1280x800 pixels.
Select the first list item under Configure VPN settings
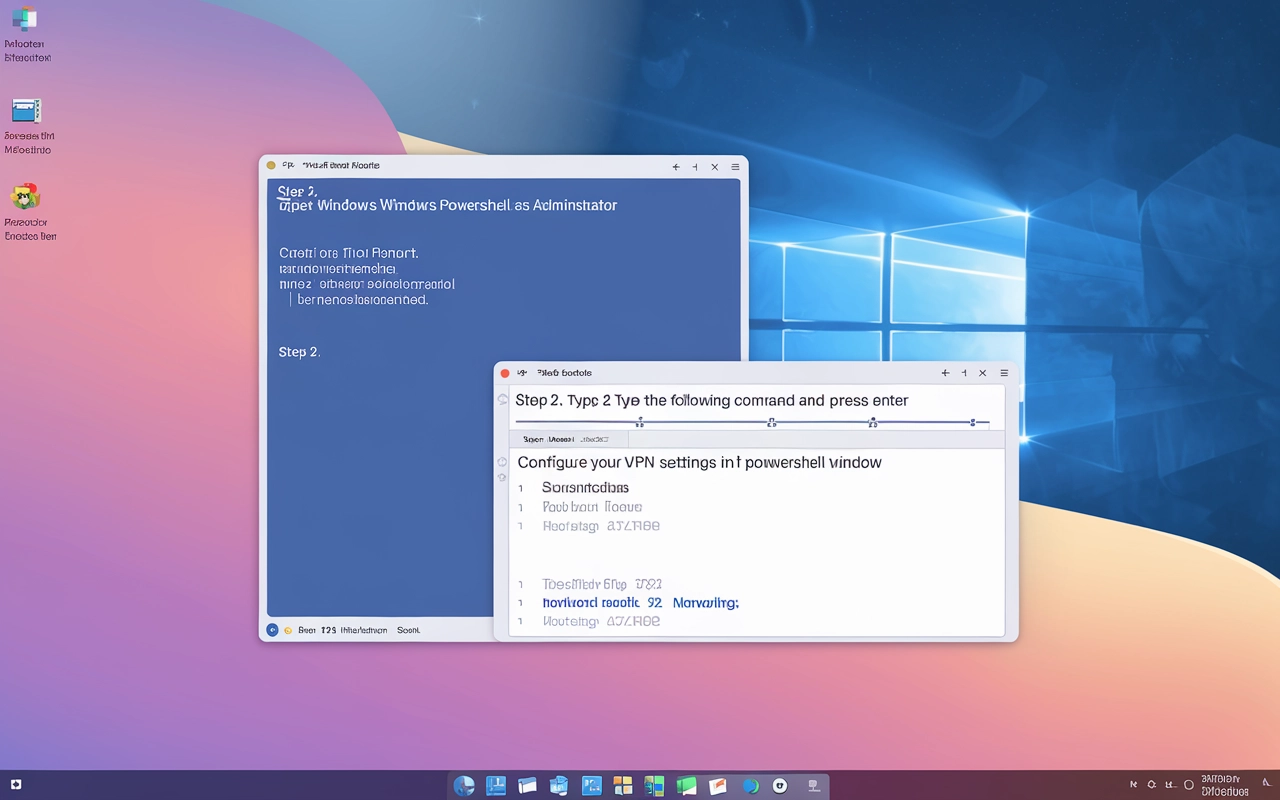click(585, 488)
